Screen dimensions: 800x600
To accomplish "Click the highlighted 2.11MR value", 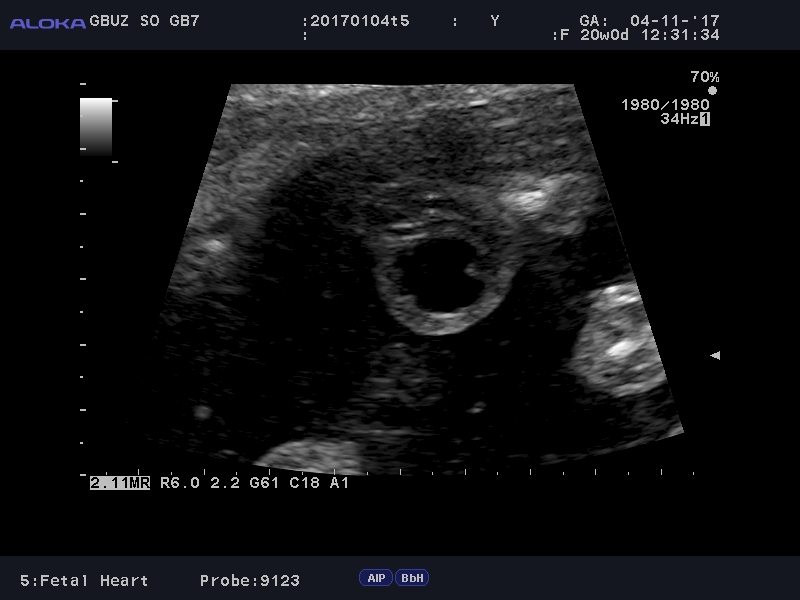I will coord(120,483).
